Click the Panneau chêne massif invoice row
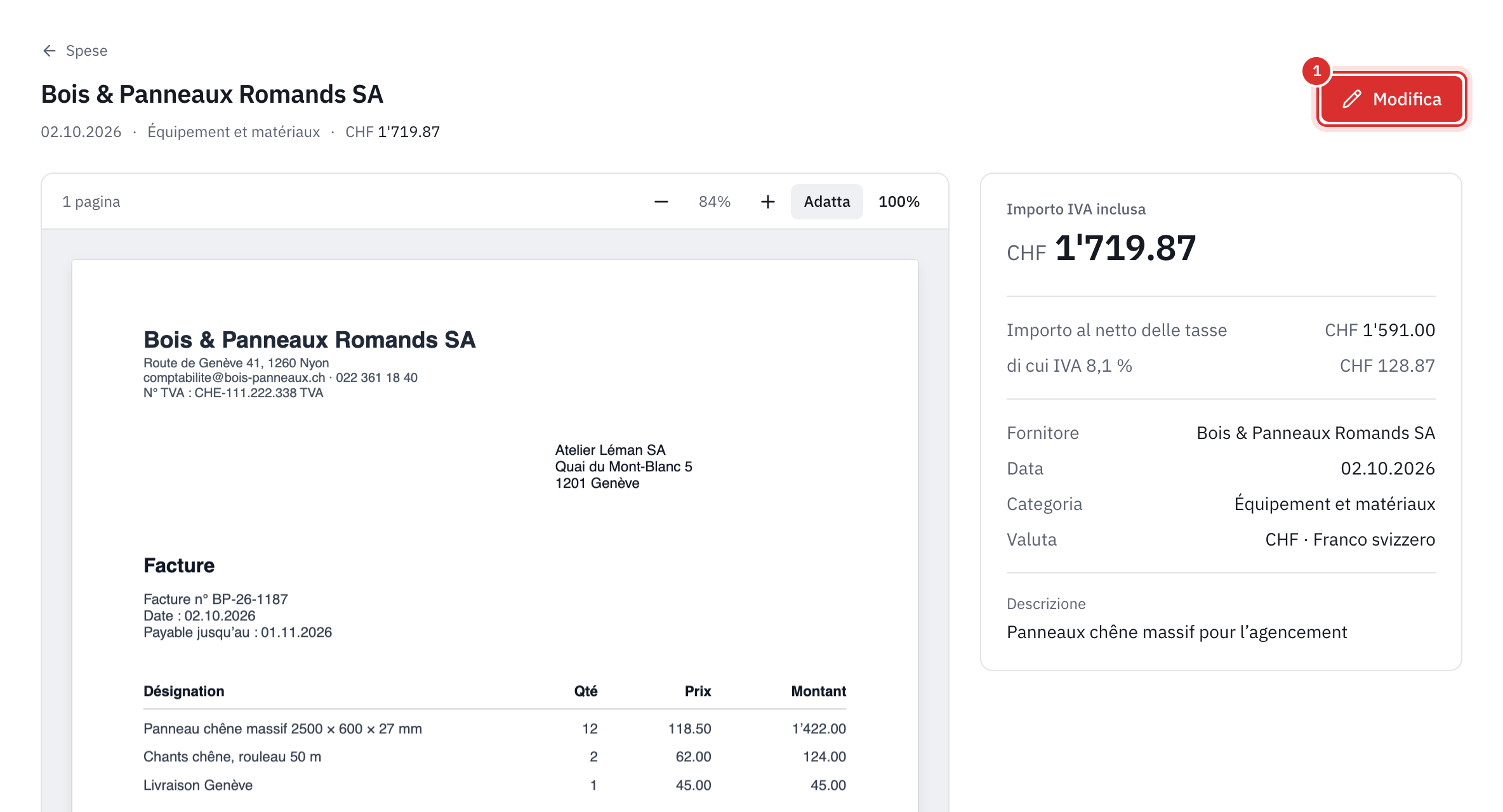Screen dimensions: 1503x812 [x=495, y=728]
